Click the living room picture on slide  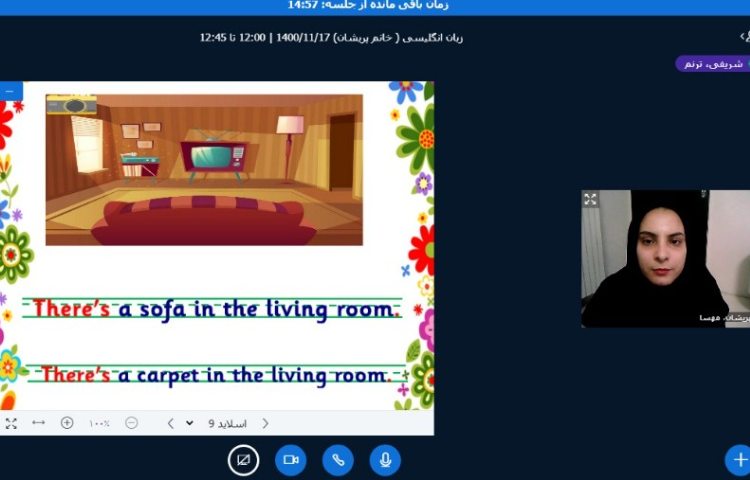[204, 169]
